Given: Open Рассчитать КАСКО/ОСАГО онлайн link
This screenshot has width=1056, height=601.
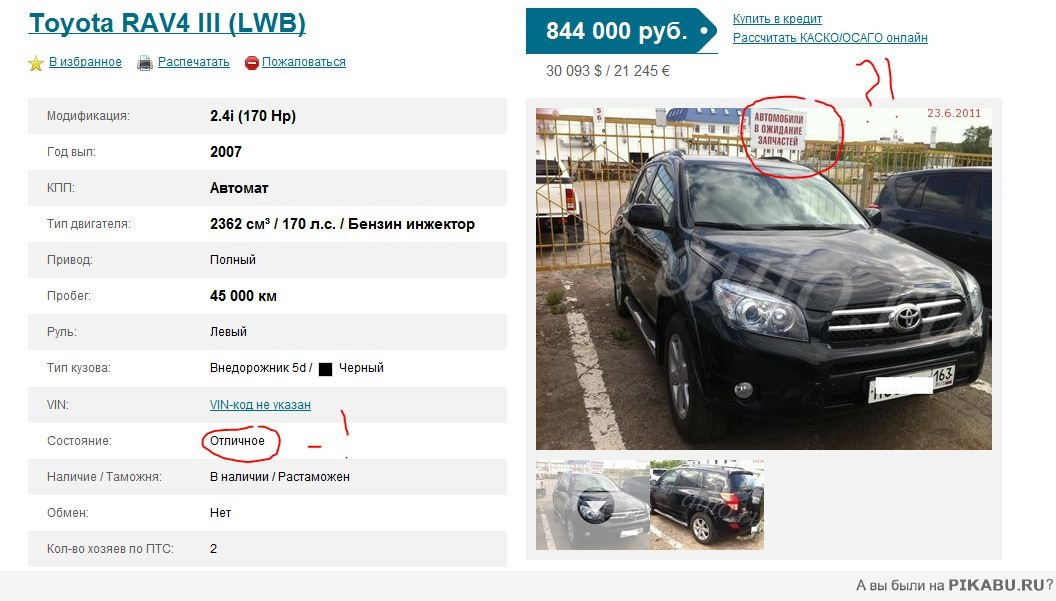Looking at the screenshot, I should [830, 38].
